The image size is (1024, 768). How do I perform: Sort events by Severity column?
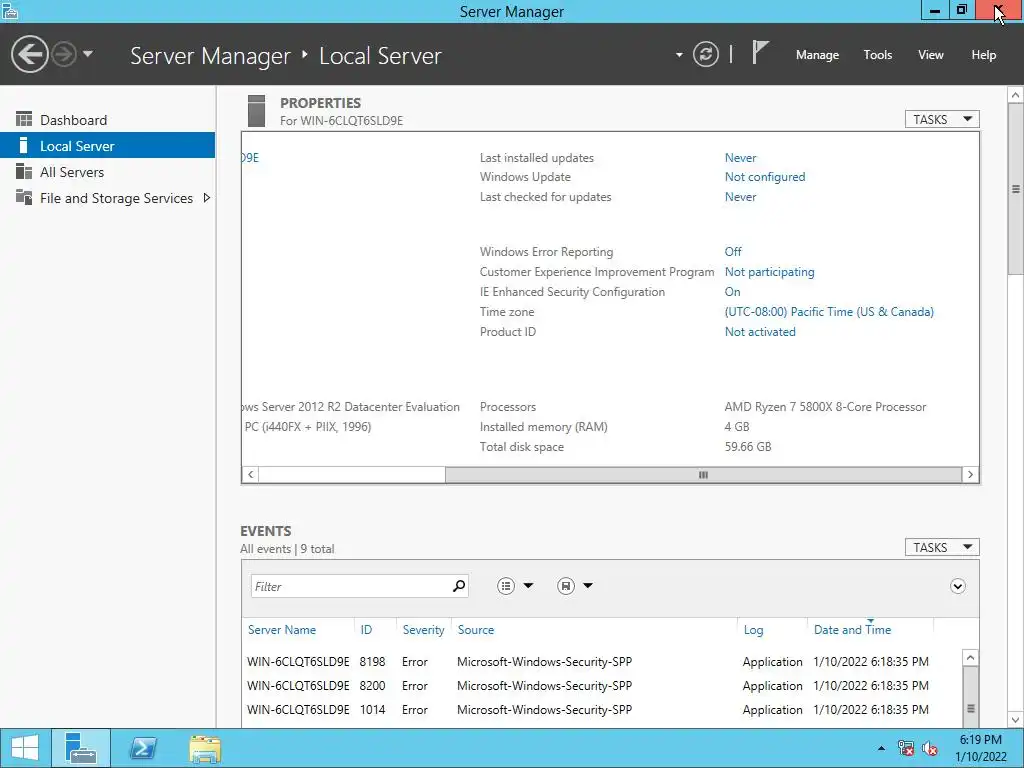point(423,630)
